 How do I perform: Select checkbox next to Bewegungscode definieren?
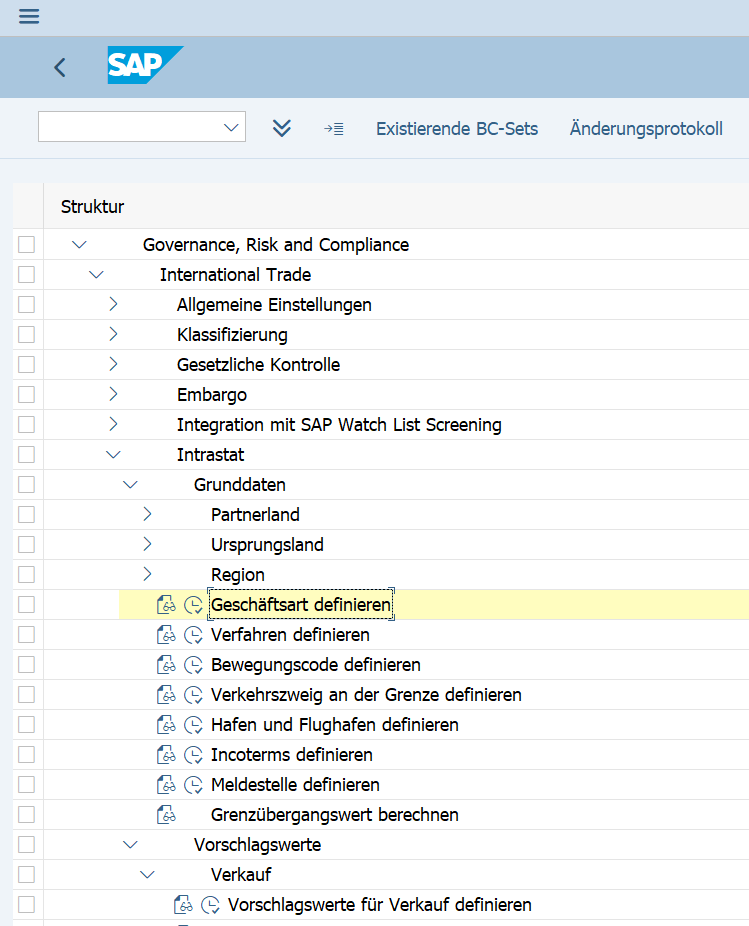pyautogui.click(x=27, y=665)
